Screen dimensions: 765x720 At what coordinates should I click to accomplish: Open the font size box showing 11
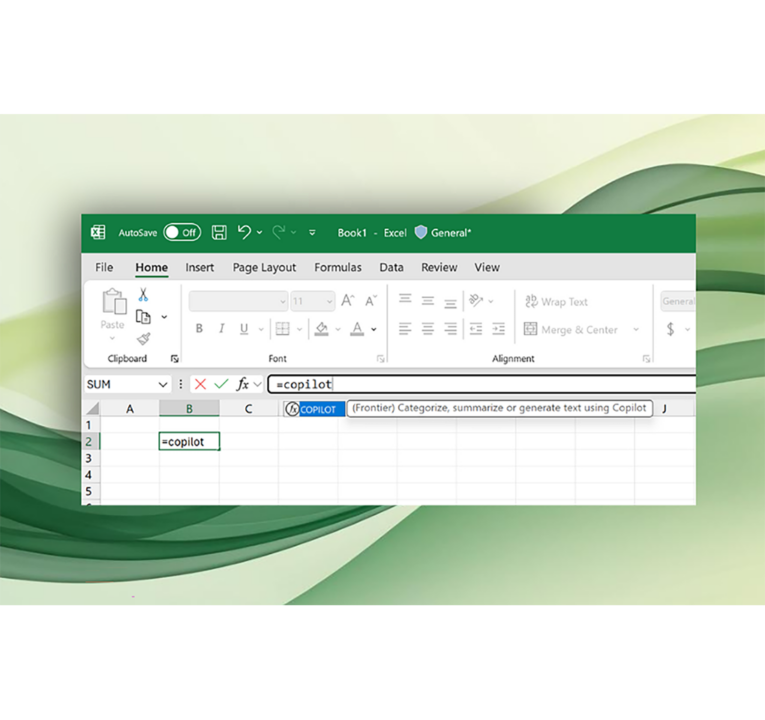pyautogui.click(x=313, y=301)
